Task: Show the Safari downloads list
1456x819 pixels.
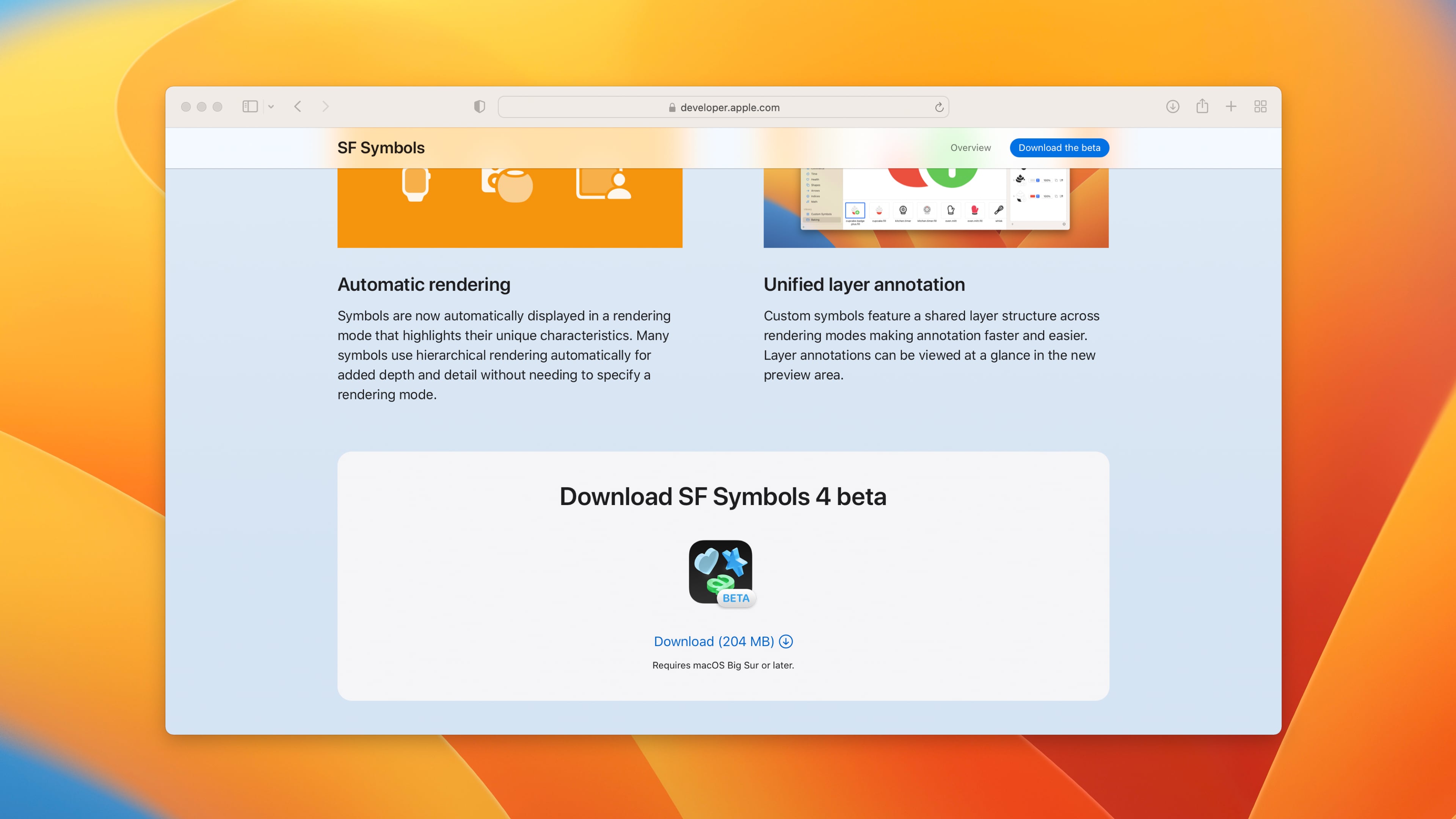Action: pos(1172,106)
